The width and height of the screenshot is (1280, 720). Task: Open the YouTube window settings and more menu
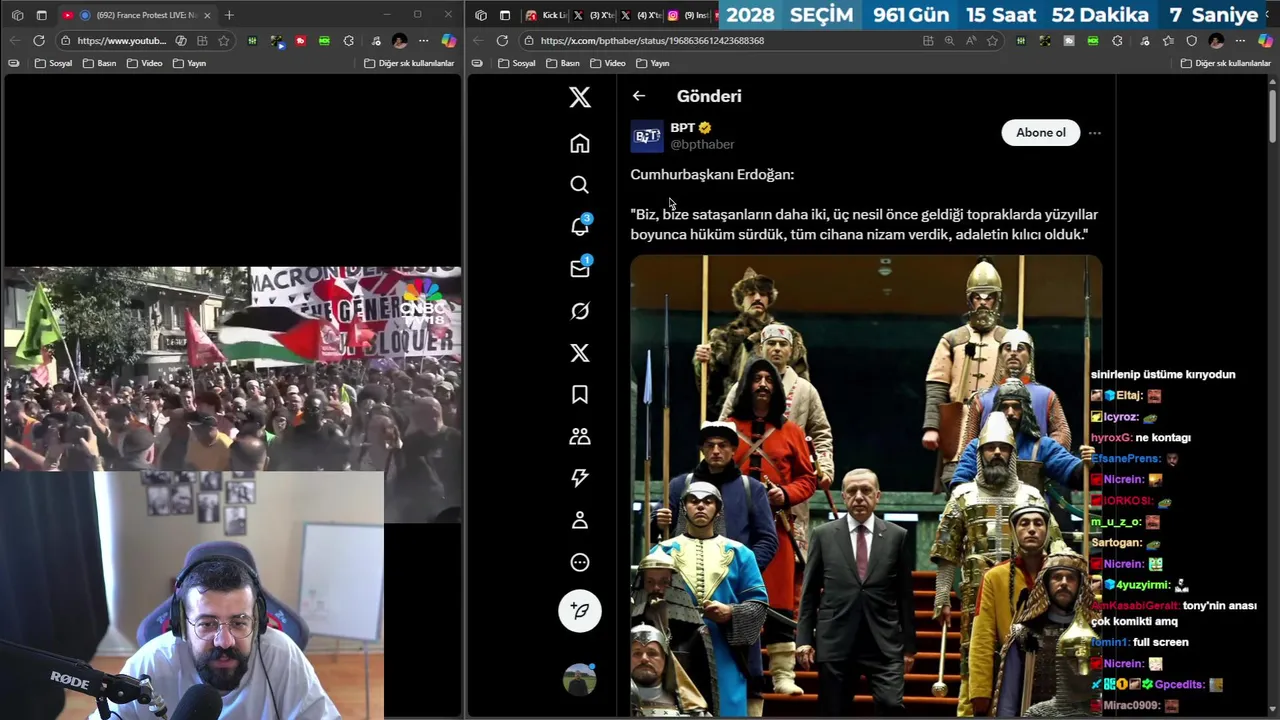[424, 41]
